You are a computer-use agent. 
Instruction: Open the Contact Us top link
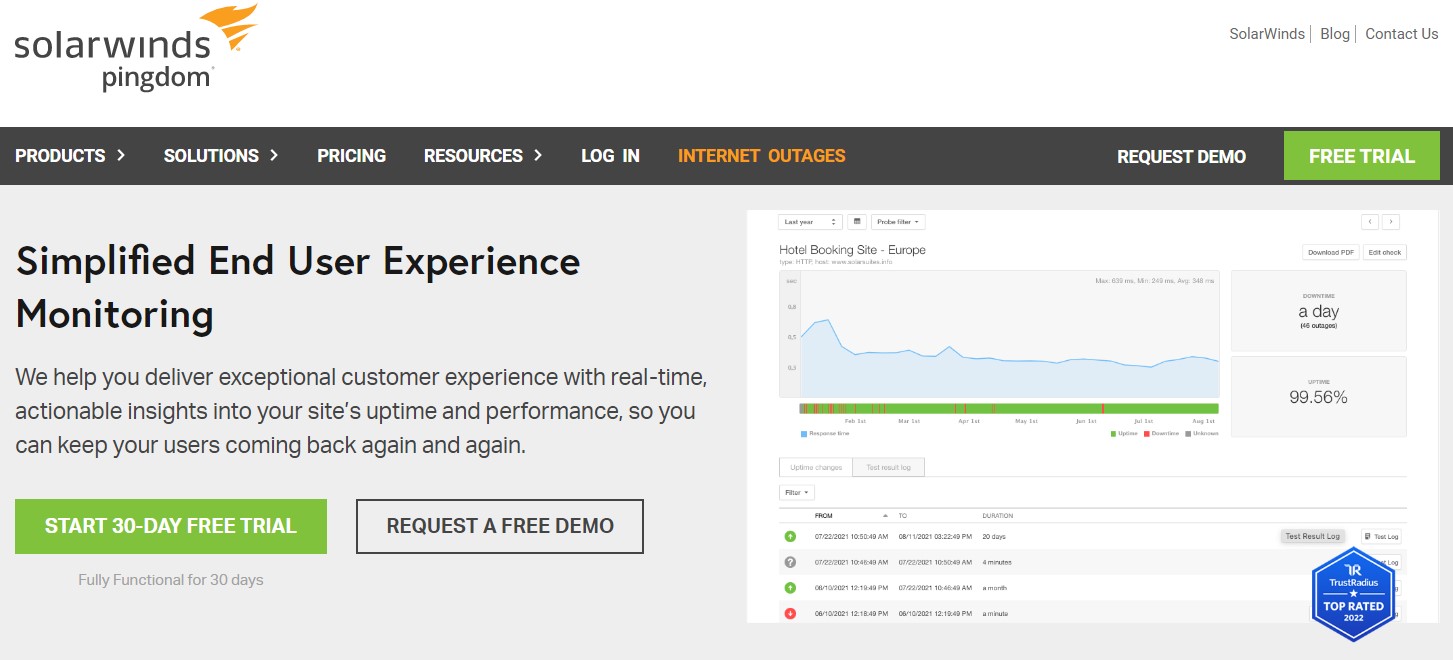click(1401, 34)
